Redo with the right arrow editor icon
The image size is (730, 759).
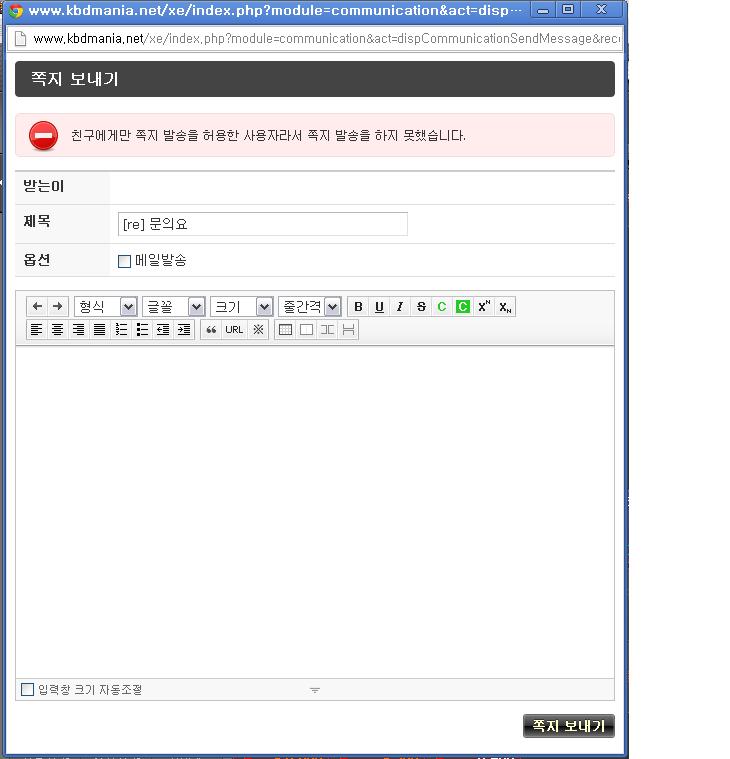pos(58,306)
